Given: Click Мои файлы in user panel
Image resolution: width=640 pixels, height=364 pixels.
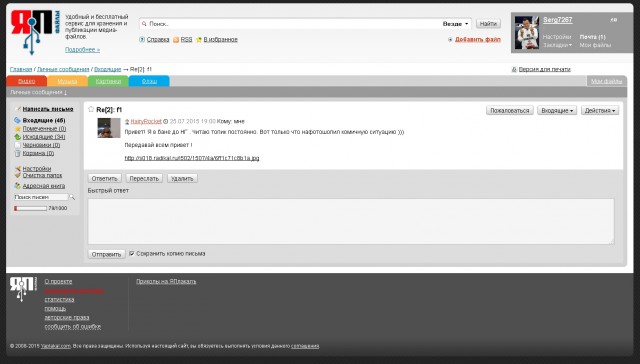Looking at the screenshot, I should click(x=595, y=45).
